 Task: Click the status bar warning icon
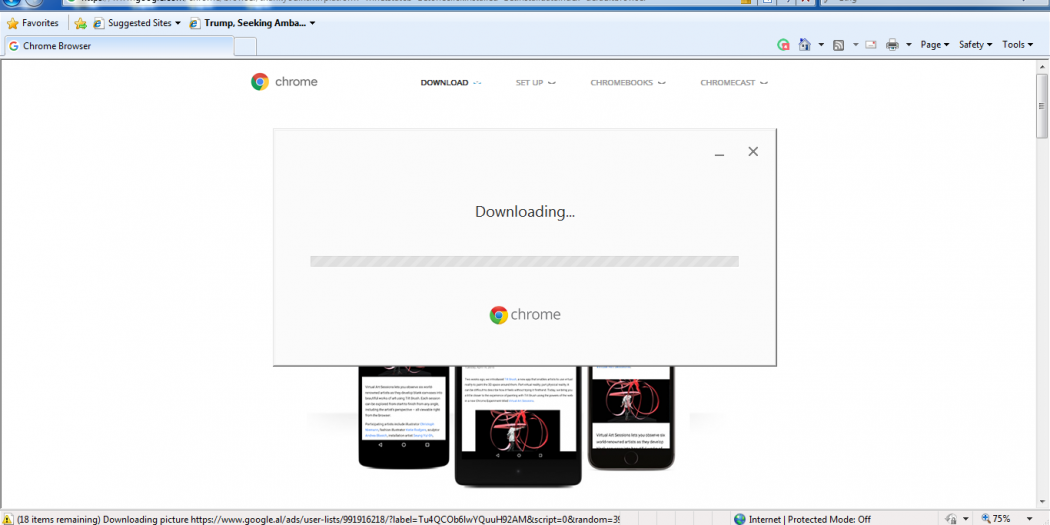tap(7, 519)
